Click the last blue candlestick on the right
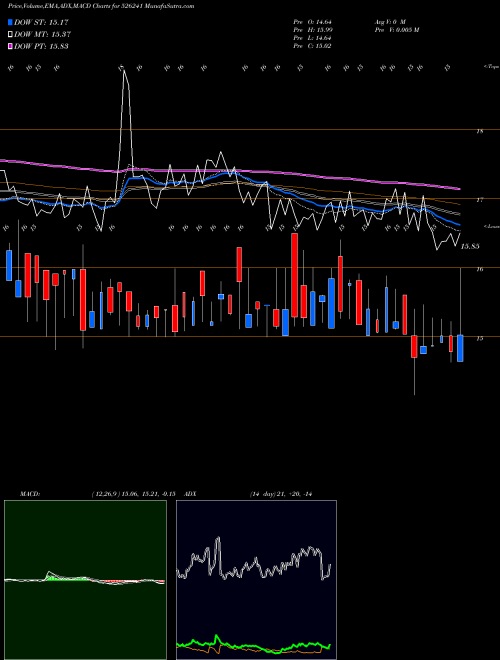The image size is (500, 660). [460, 348]
